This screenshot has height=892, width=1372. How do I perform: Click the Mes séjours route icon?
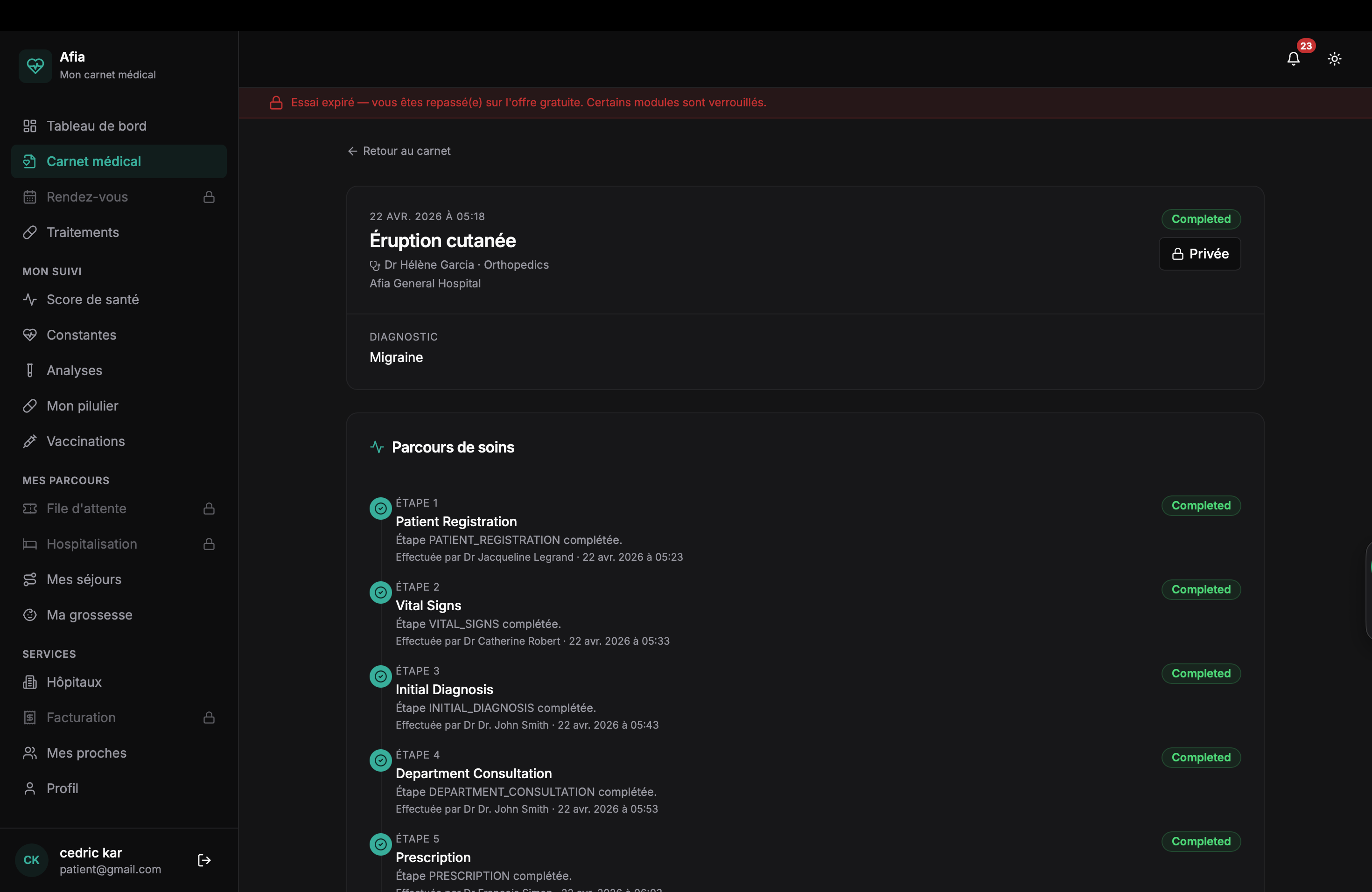(30, 580)
